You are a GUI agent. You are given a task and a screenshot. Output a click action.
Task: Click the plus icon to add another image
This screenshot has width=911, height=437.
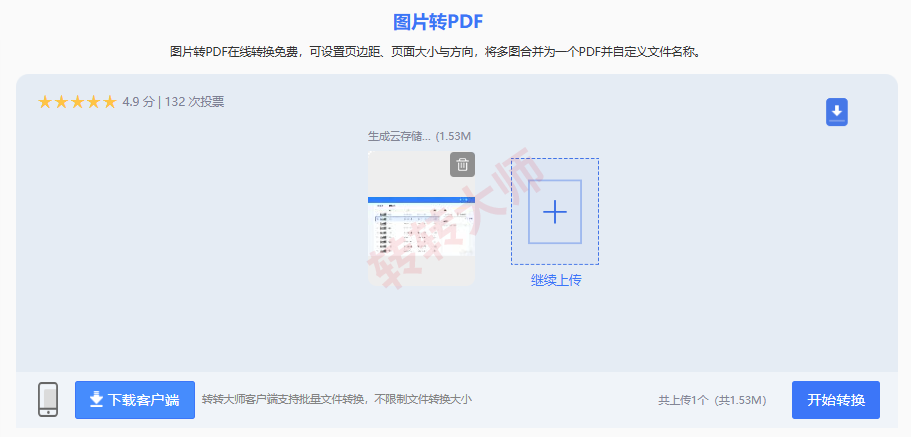(x=555, y=212)
